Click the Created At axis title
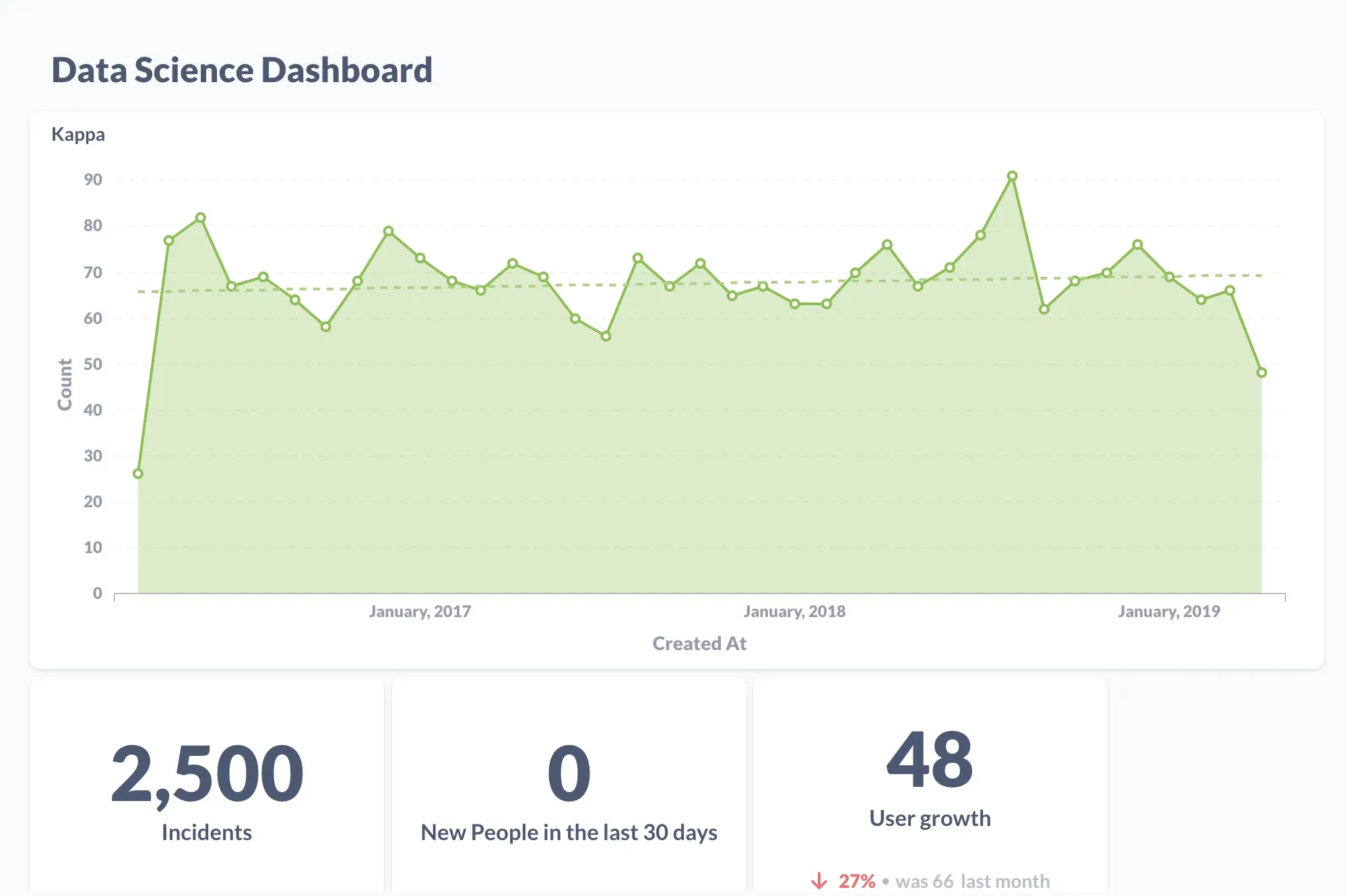This screenshot has height=896, width=1346. point(699,643)
